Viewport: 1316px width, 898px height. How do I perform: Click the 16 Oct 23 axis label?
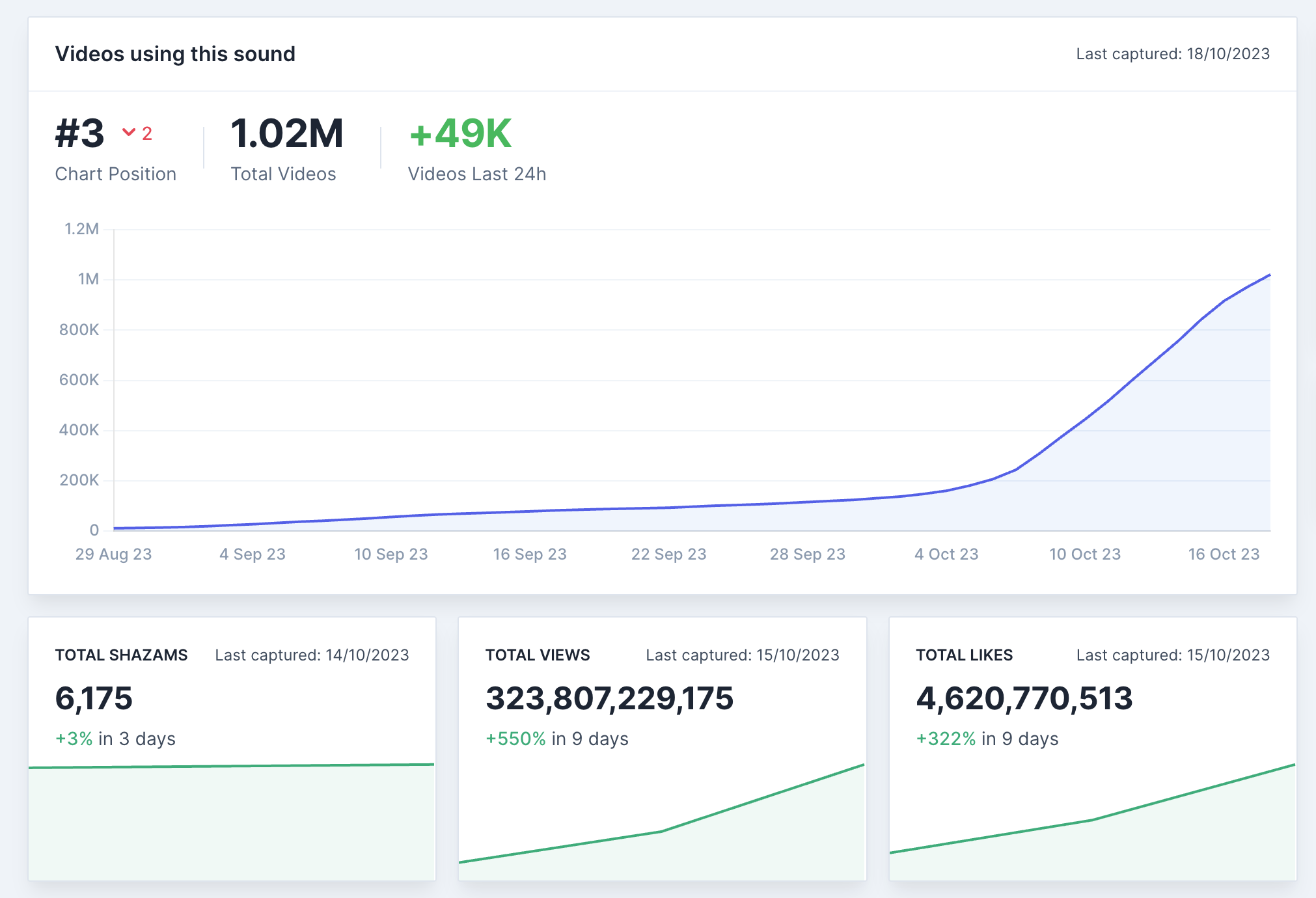pyautogui.click(x=1223, y=554)
